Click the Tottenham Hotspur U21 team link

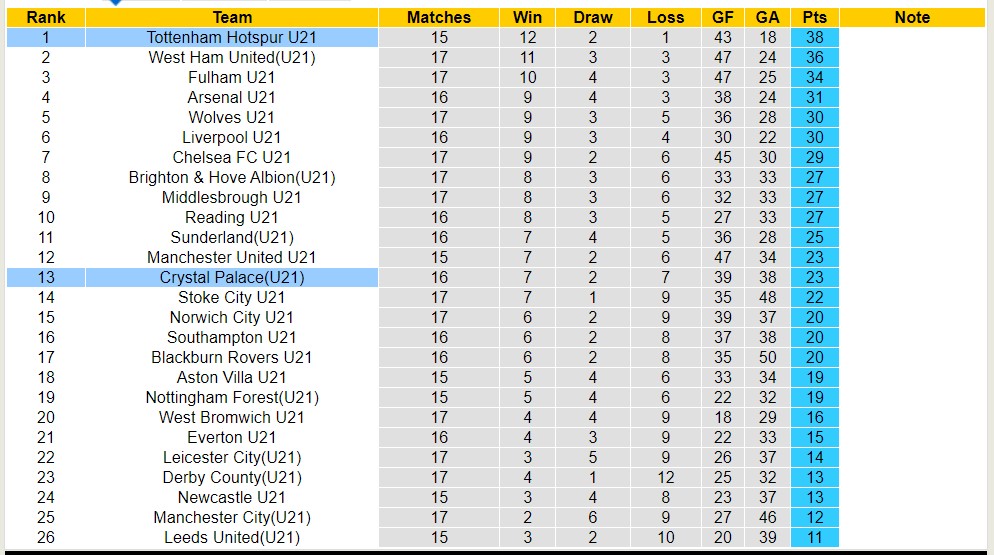click(232, 37)
